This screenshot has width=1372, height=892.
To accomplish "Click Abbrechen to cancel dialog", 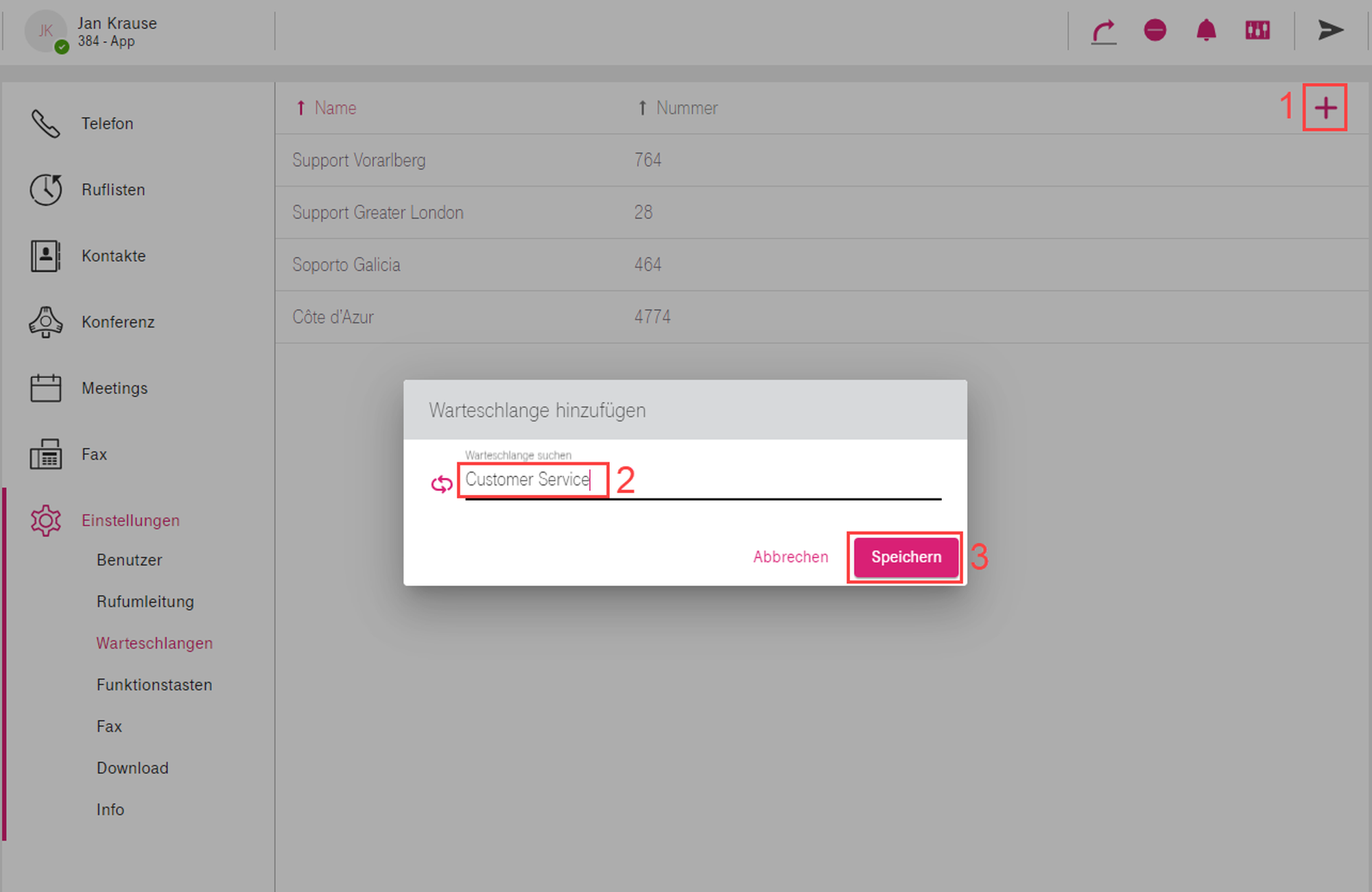I will coord(790,557).
